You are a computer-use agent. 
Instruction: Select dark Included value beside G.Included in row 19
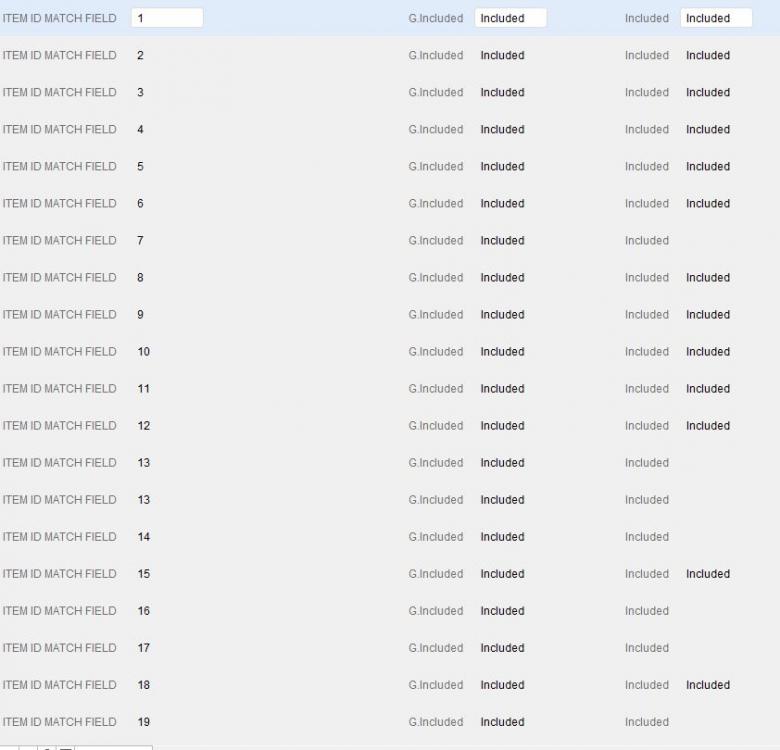(x=502, y=722)
